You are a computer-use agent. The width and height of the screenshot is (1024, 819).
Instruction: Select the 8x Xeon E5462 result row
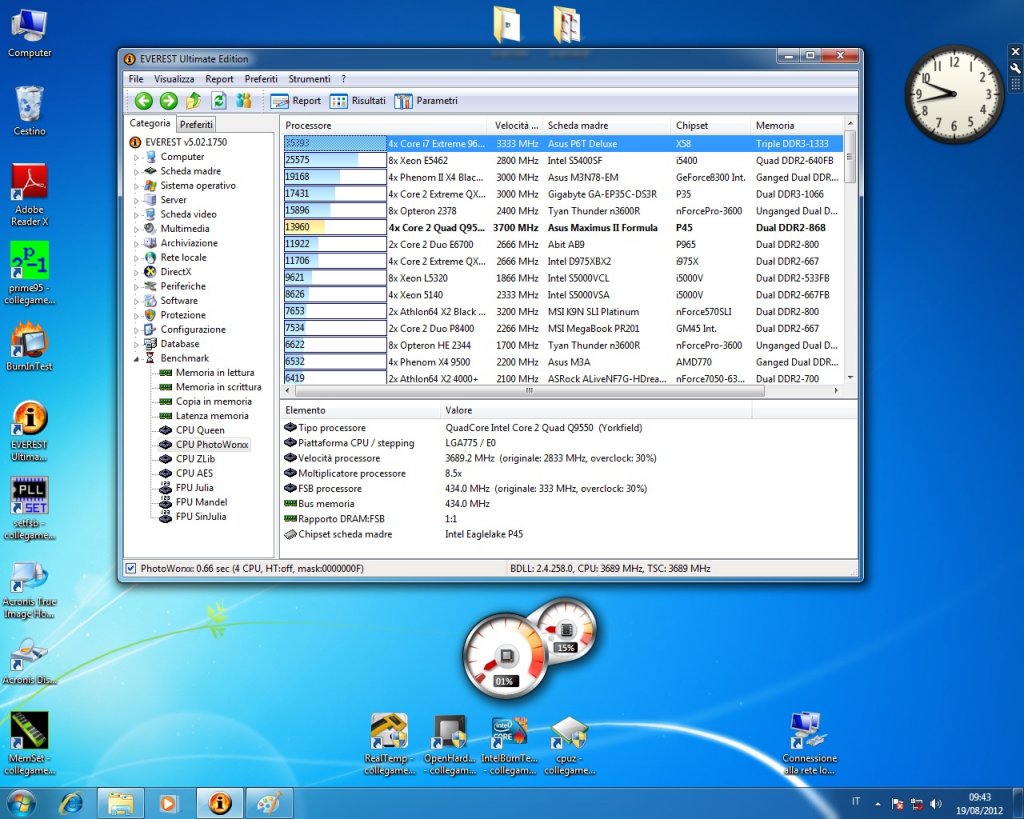click(x=563, y=160)
